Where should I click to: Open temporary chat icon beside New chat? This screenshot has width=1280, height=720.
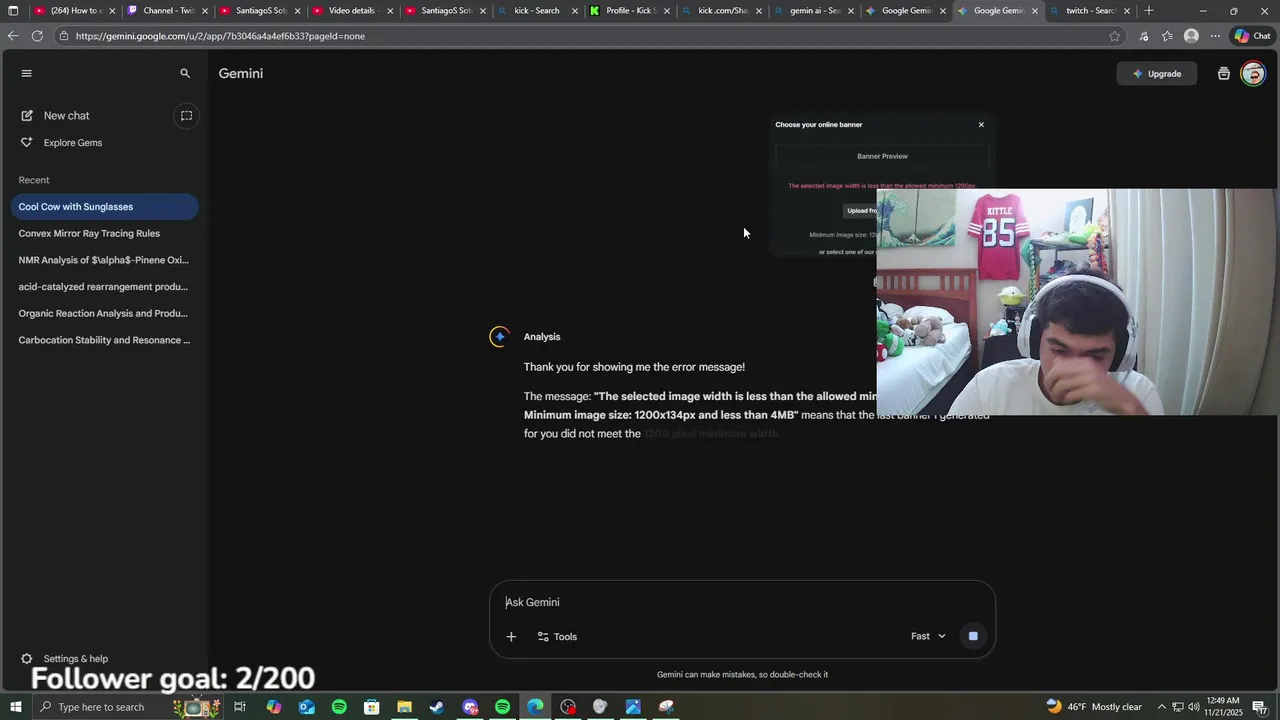(x=186, y=116)
